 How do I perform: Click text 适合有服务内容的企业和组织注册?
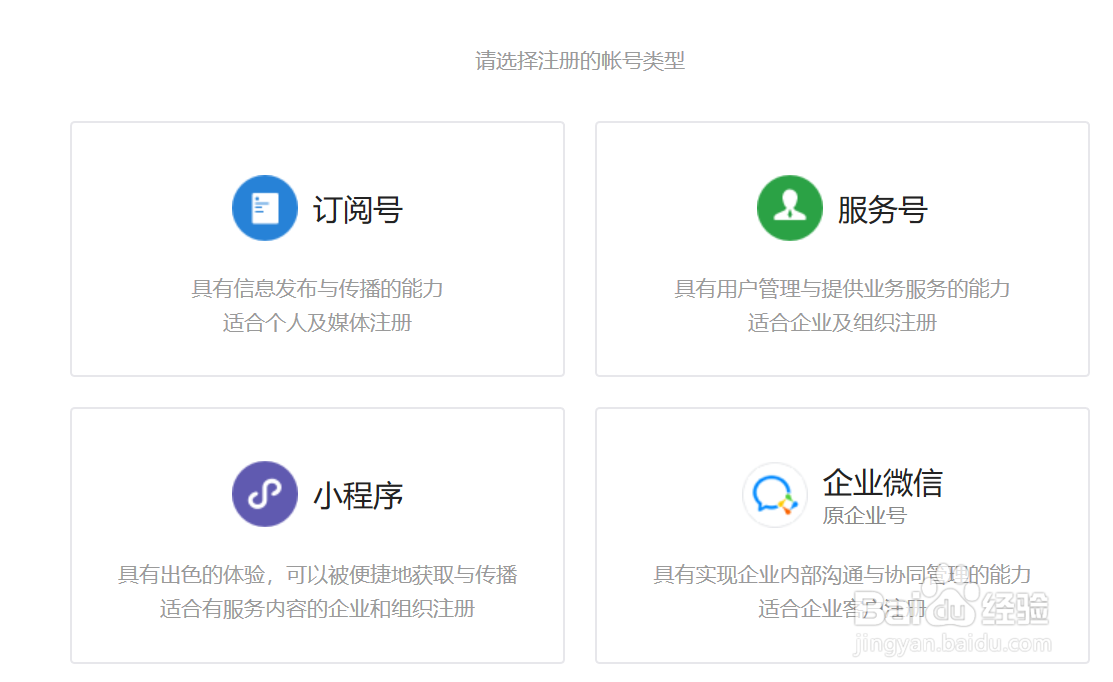point(317,609)
